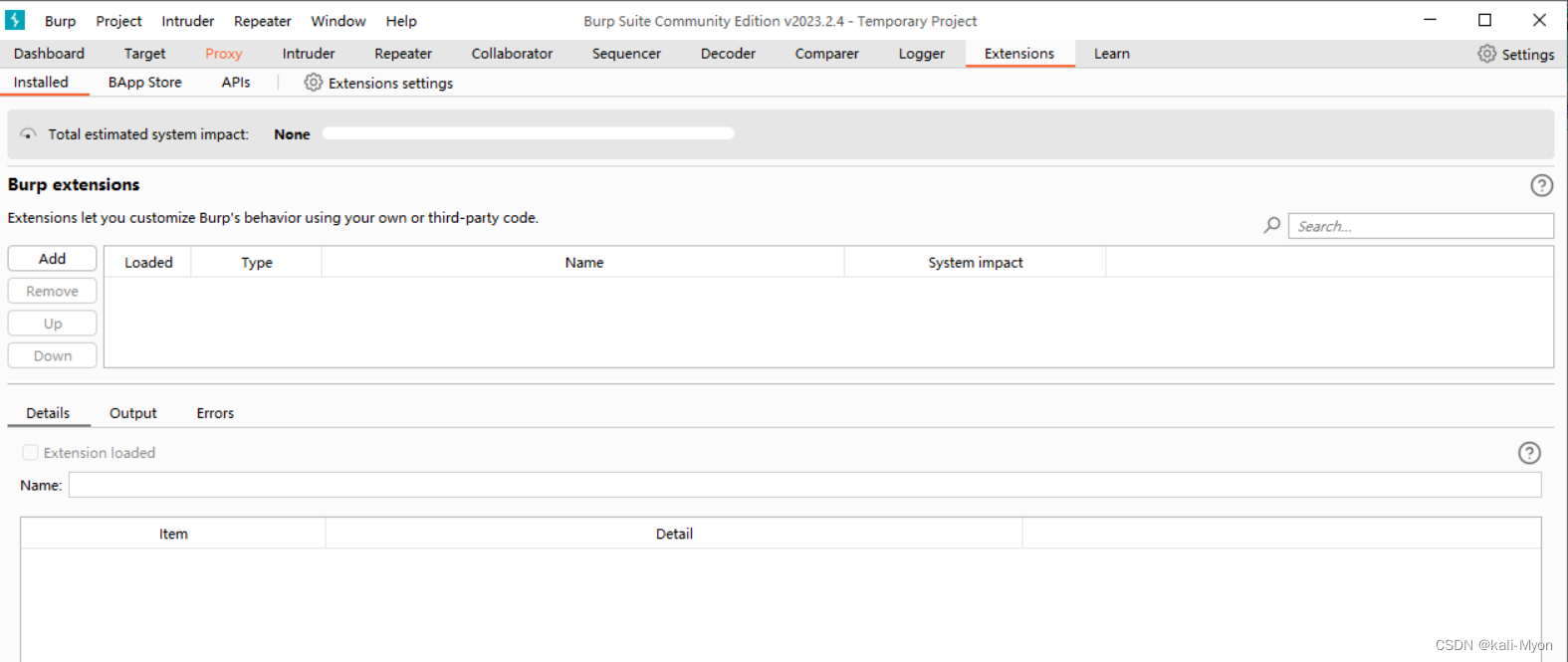The height and width of the screenshot is (662, 1568).
Task: Select the Extensions tab
Action: pos(1019,54)
